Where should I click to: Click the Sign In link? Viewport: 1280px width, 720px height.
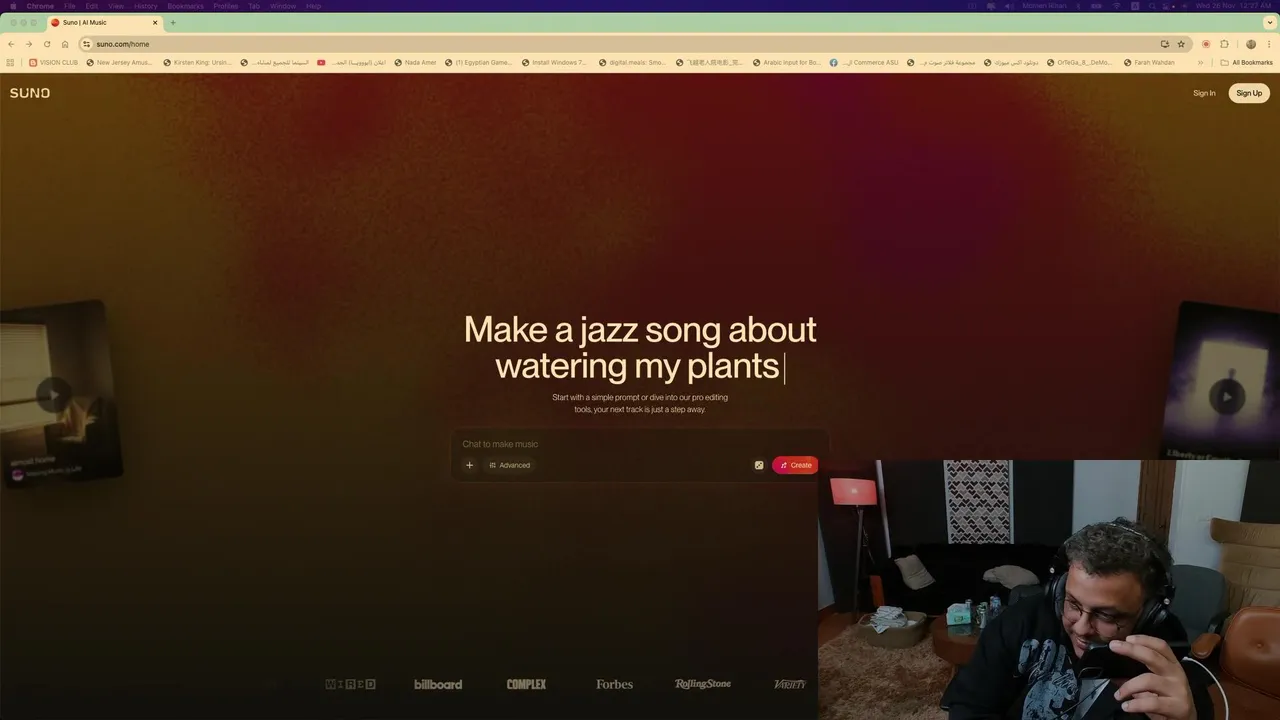point(1204,93)
